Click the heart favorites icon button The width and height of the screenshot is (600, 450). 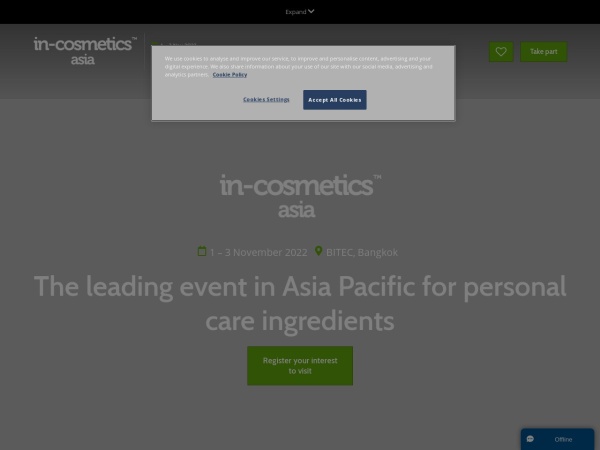(501, 52)
